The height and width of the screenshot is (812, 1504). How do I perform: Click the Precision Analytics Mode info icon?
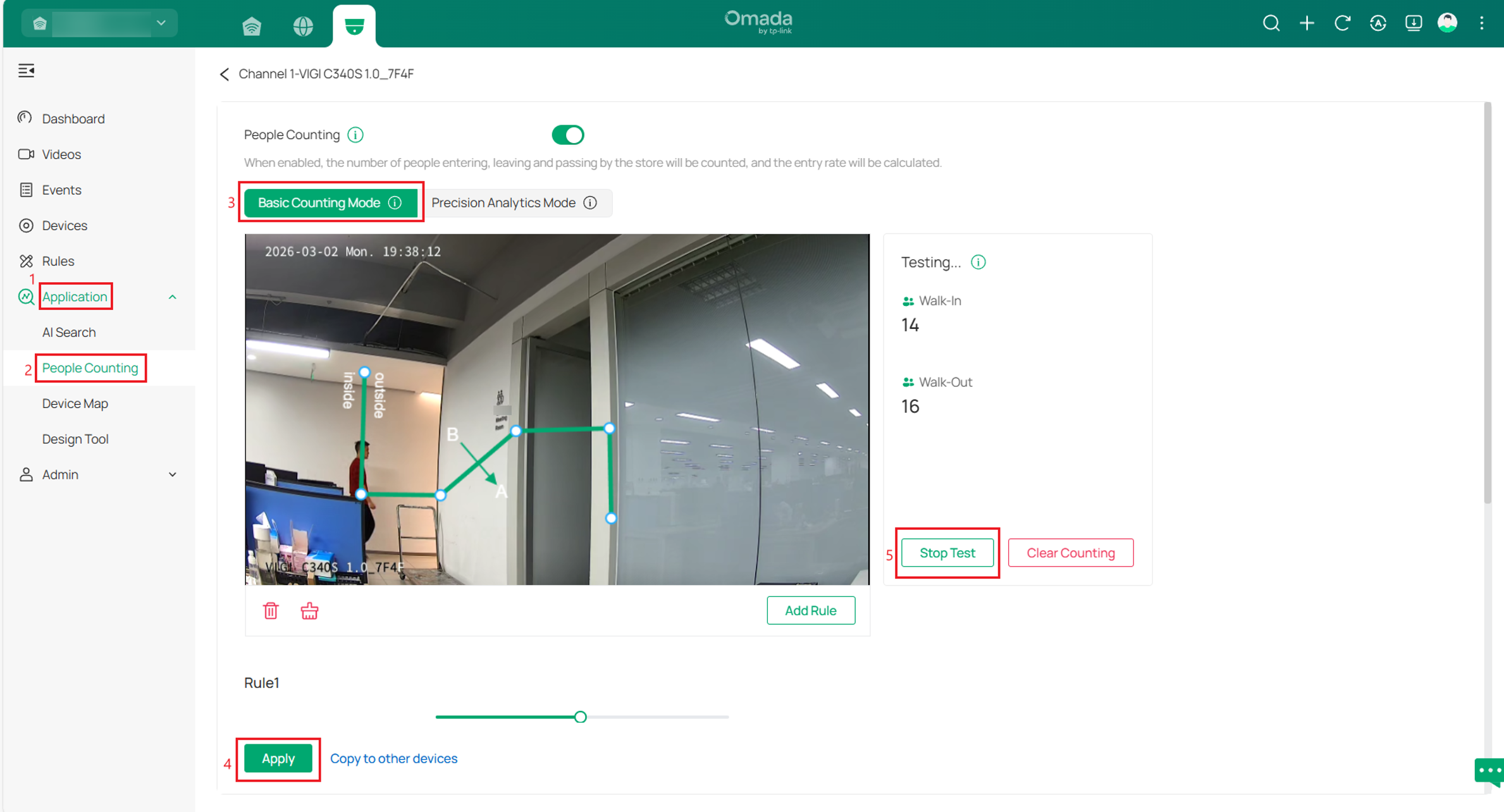590,202
